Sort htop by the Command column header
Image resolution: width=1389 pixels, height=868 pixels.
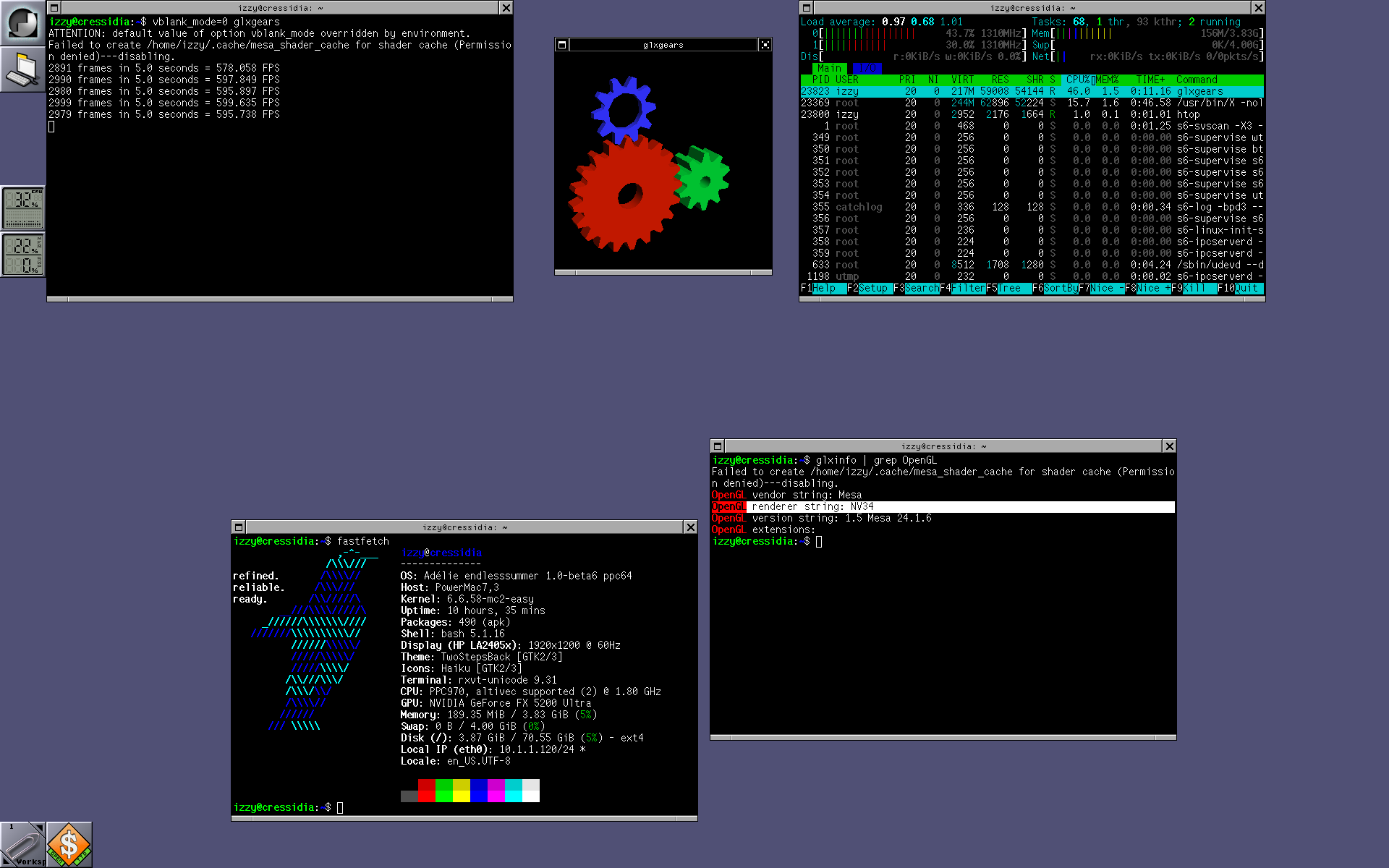[x=1197, y=80]
